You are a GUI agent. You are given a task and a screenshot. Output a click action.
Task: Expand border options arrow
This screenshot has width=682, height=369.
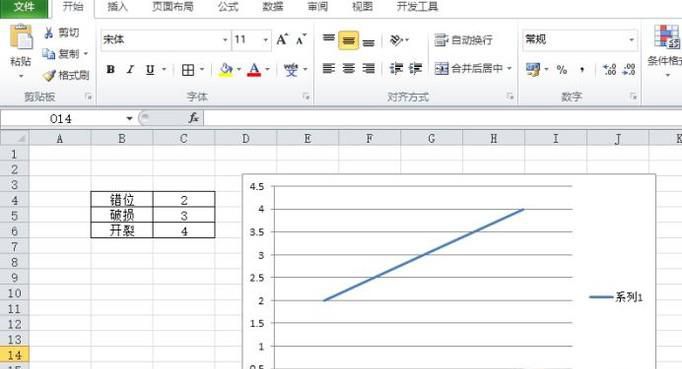tap(202, 69)
